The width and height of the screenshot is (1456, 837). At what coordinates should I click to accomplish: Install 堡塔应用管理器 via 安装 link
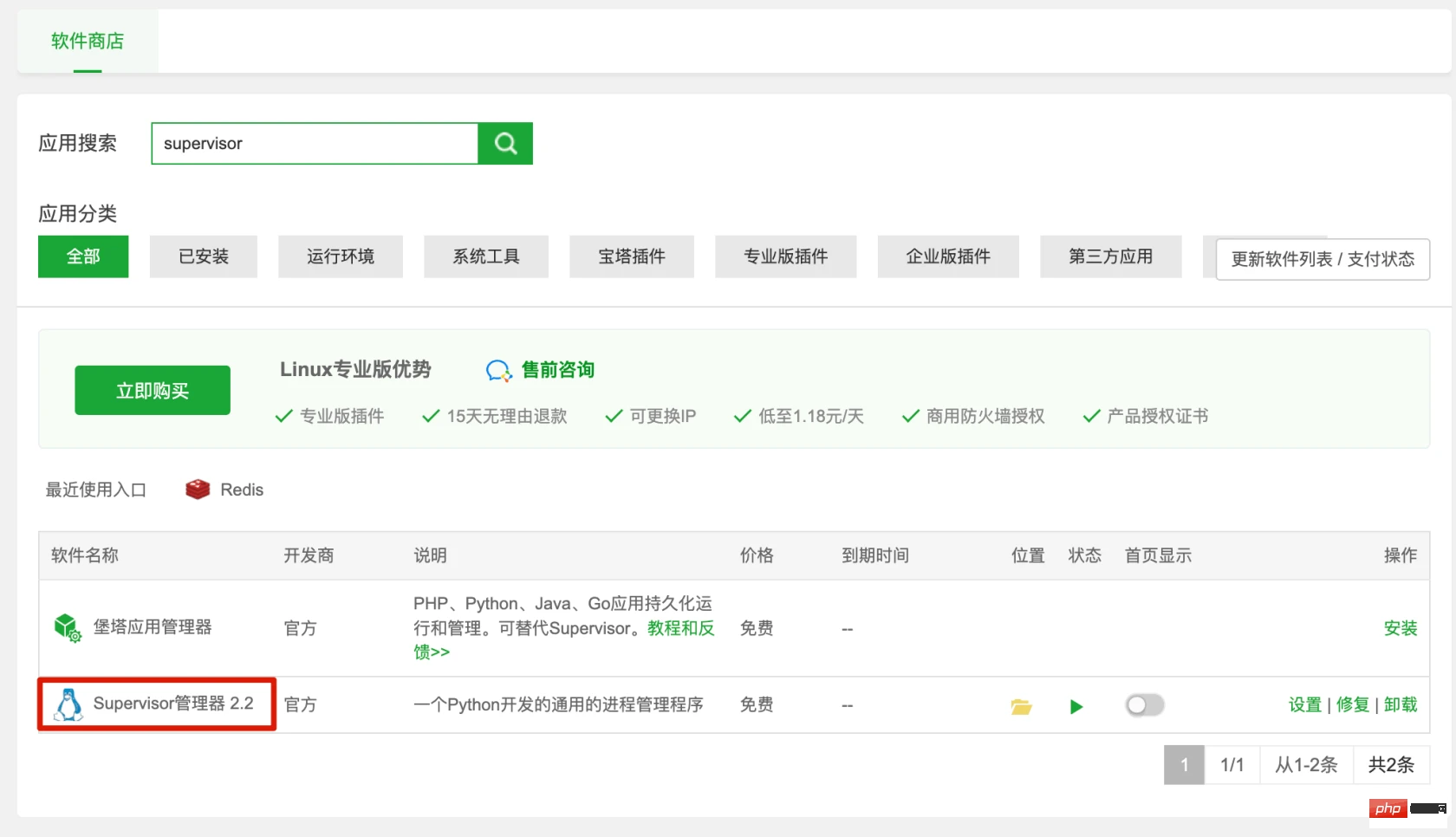coord(1401,628)
